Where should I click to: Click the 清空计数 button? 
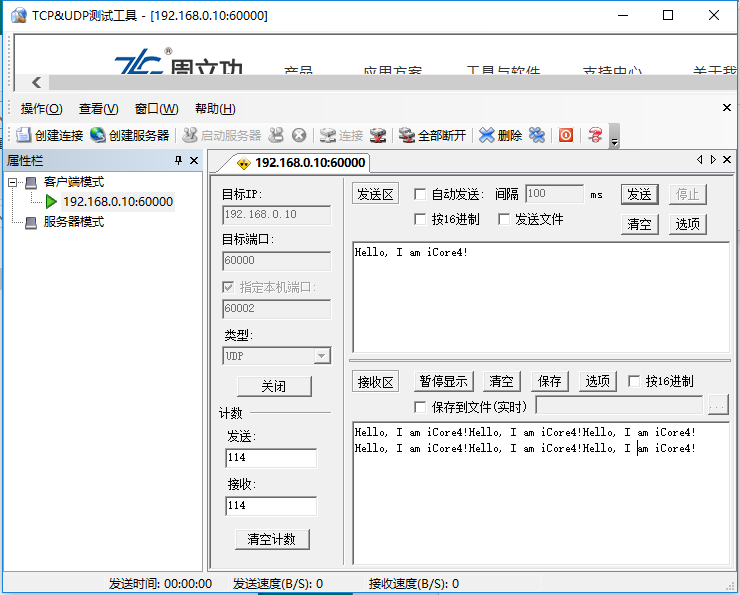[x=272, y=539]
